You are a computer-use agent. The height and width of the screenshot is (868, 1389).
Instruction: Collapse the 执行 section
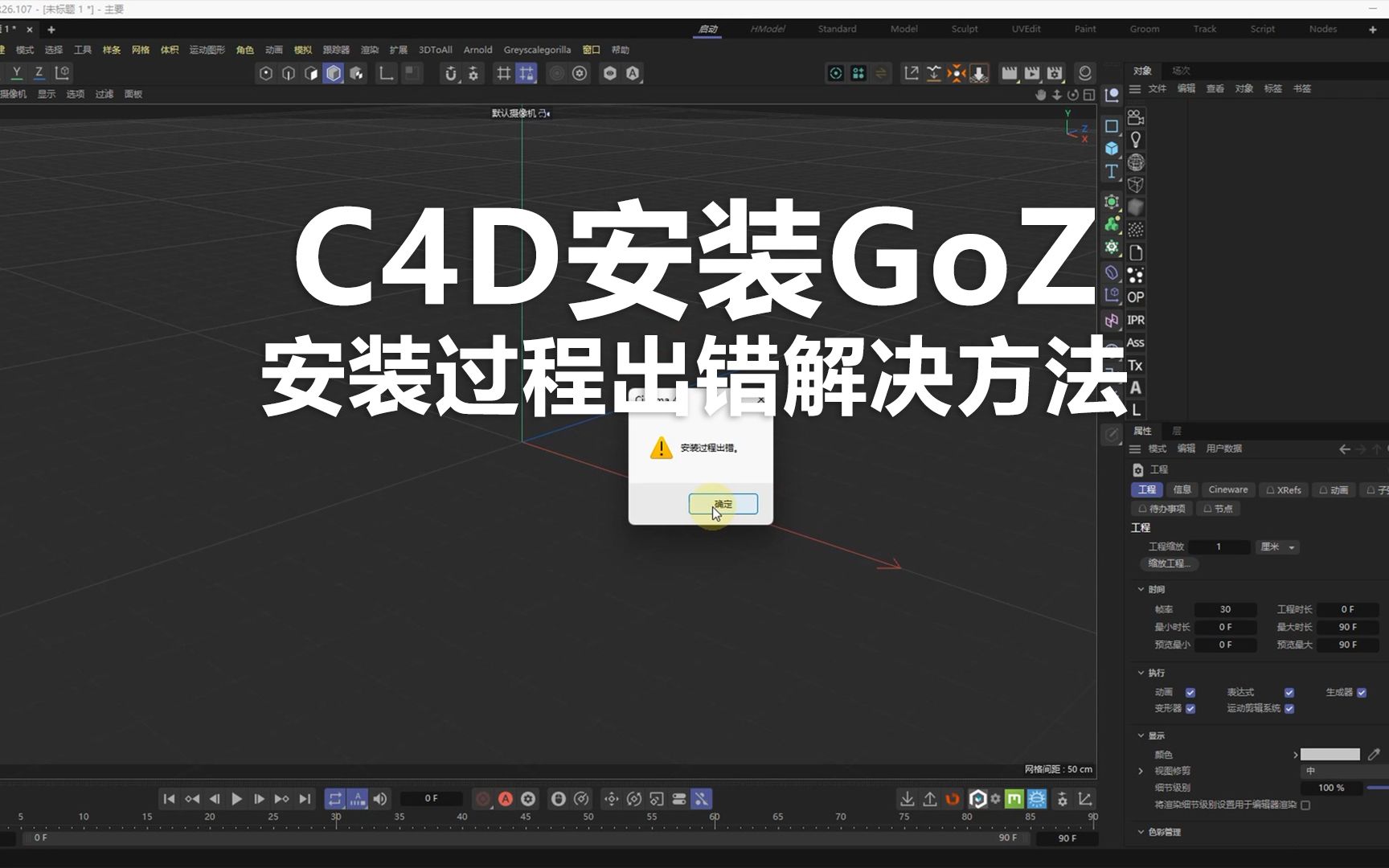click(1141, 673)
